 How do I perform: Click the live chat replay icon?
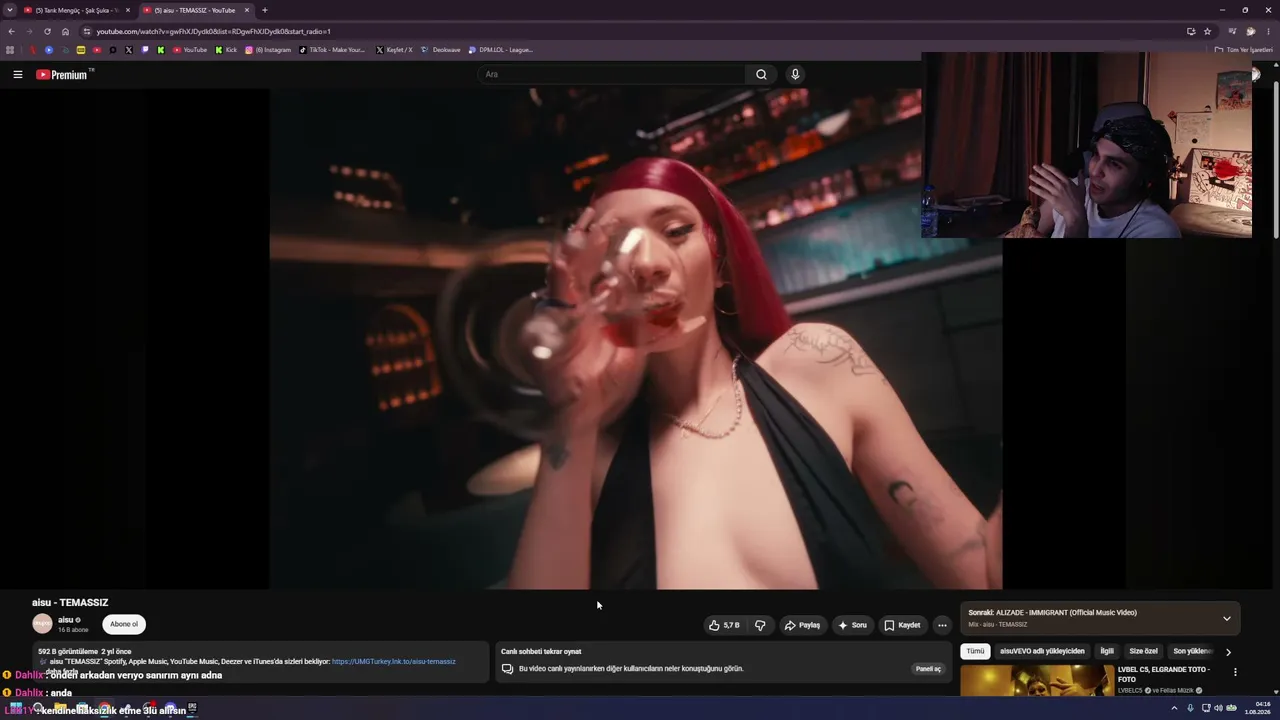(x=507, y=669)
